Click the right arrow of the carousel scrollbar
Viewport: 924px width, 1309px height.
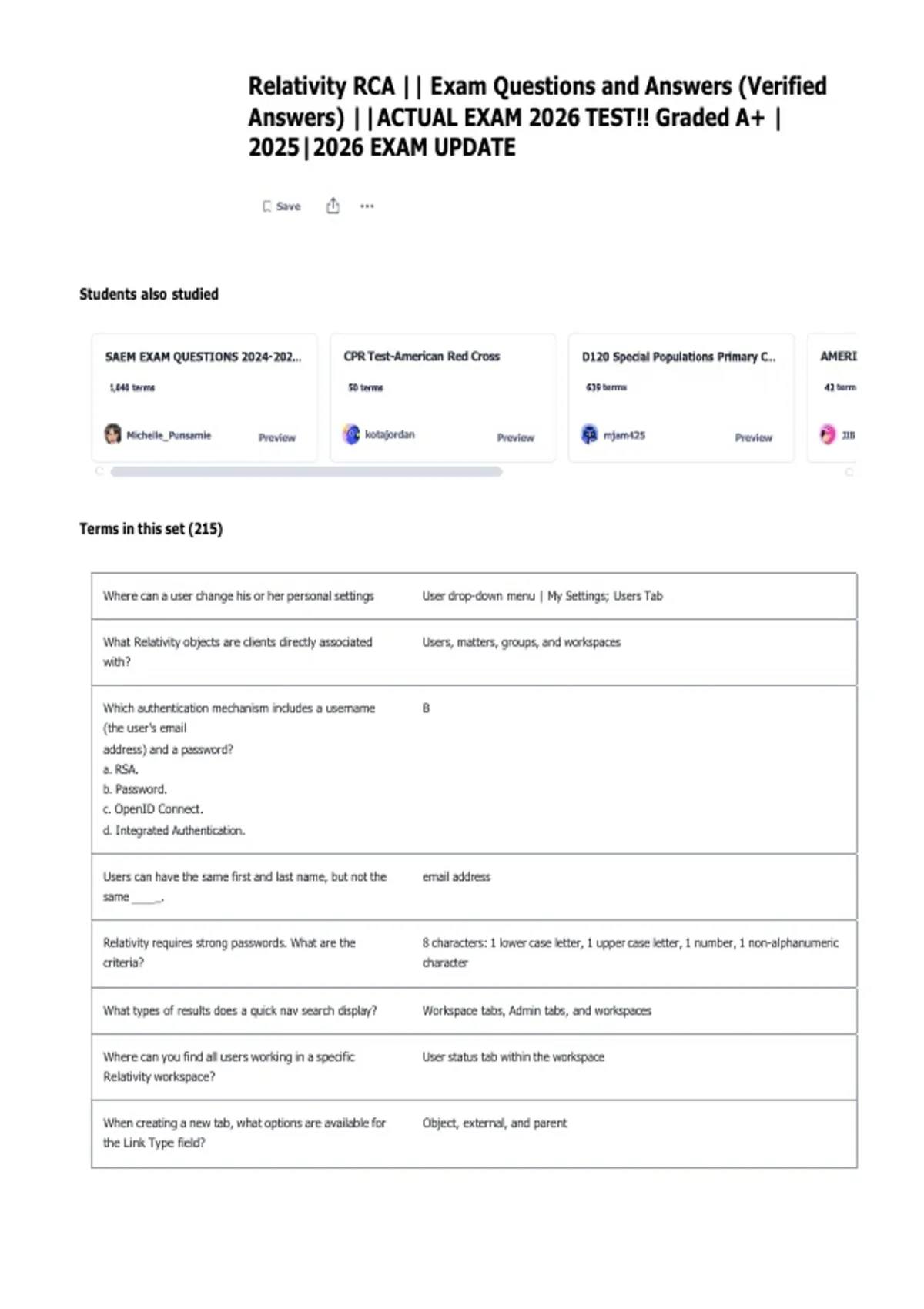pos(849,472)
